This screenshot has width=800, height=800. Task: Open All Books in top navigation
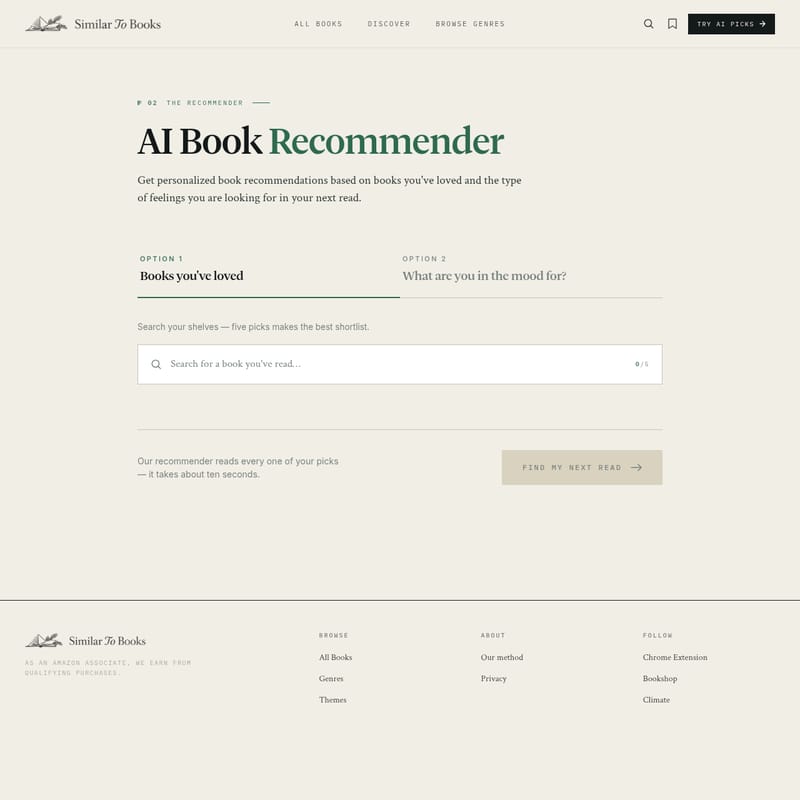point(318,24)
